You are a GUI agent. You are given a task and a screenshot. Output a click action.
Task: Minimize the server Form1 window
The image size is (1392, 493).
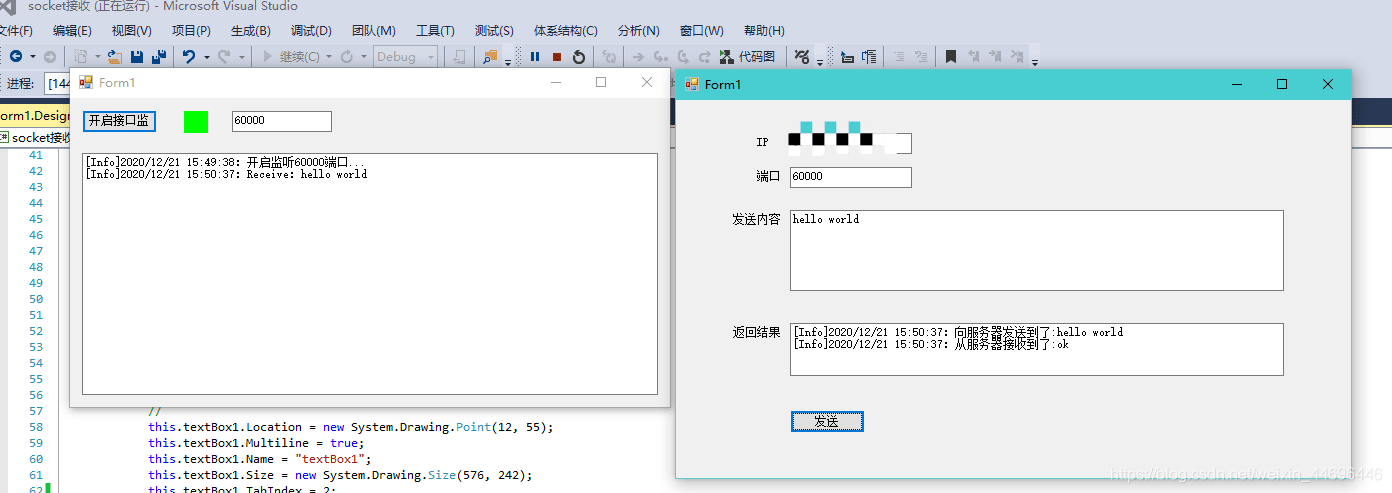[x=556, y=82]
